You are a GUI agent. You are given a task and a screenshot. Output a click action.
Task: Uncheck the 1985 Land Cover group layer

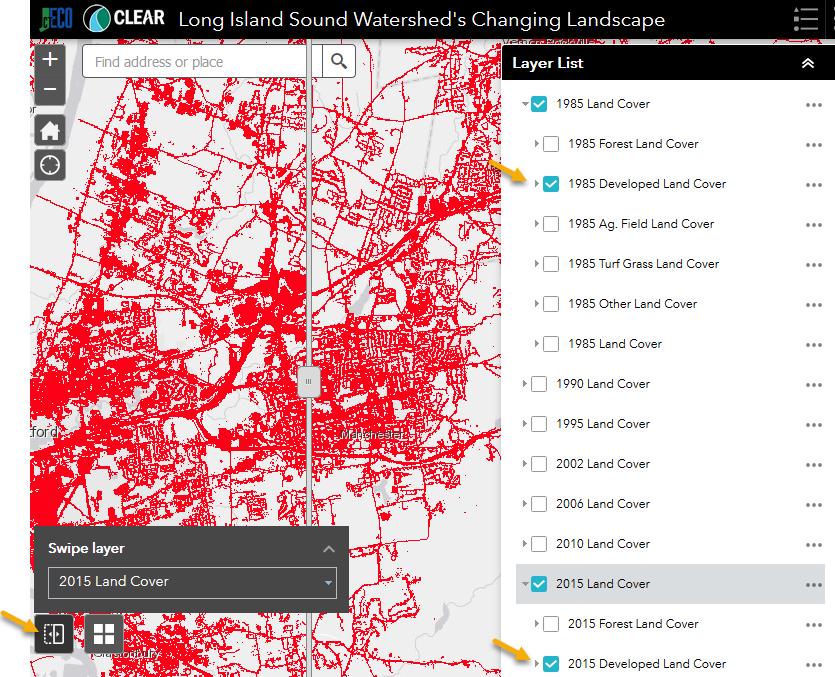click(539, 104)
